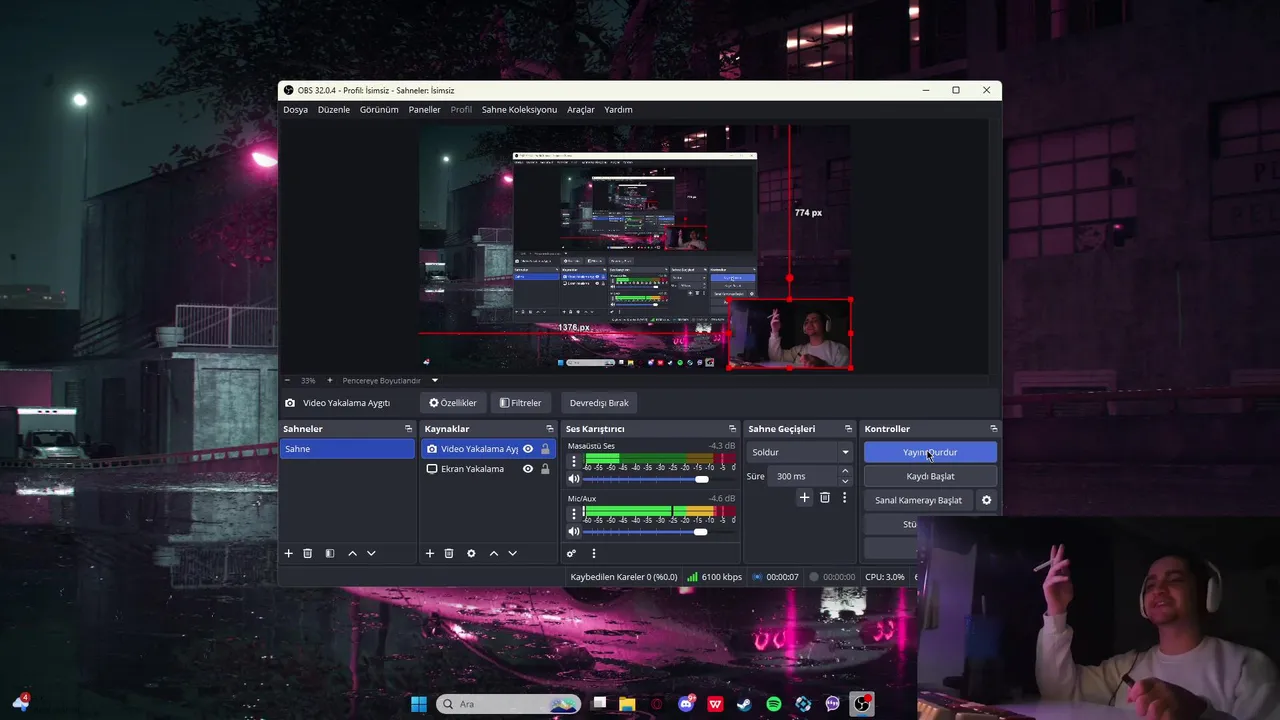The width and height of the screenshot is (1280, 720).
Task: Click Kaydı Başlat button
Action: pyautogui.click(x=930, y=476)
